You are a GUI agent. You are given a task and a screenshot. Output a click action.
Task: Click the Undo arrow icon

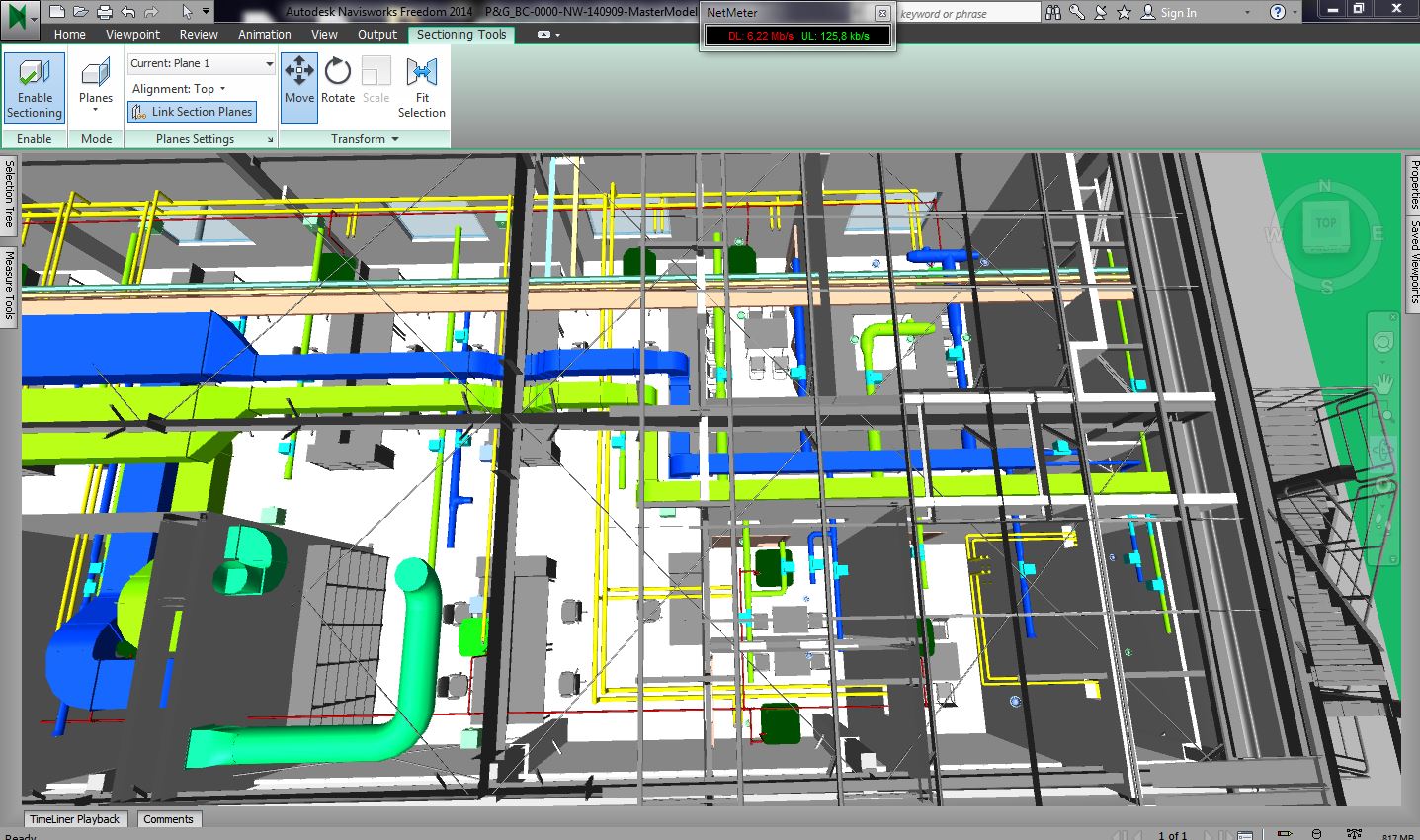point(128,12)
